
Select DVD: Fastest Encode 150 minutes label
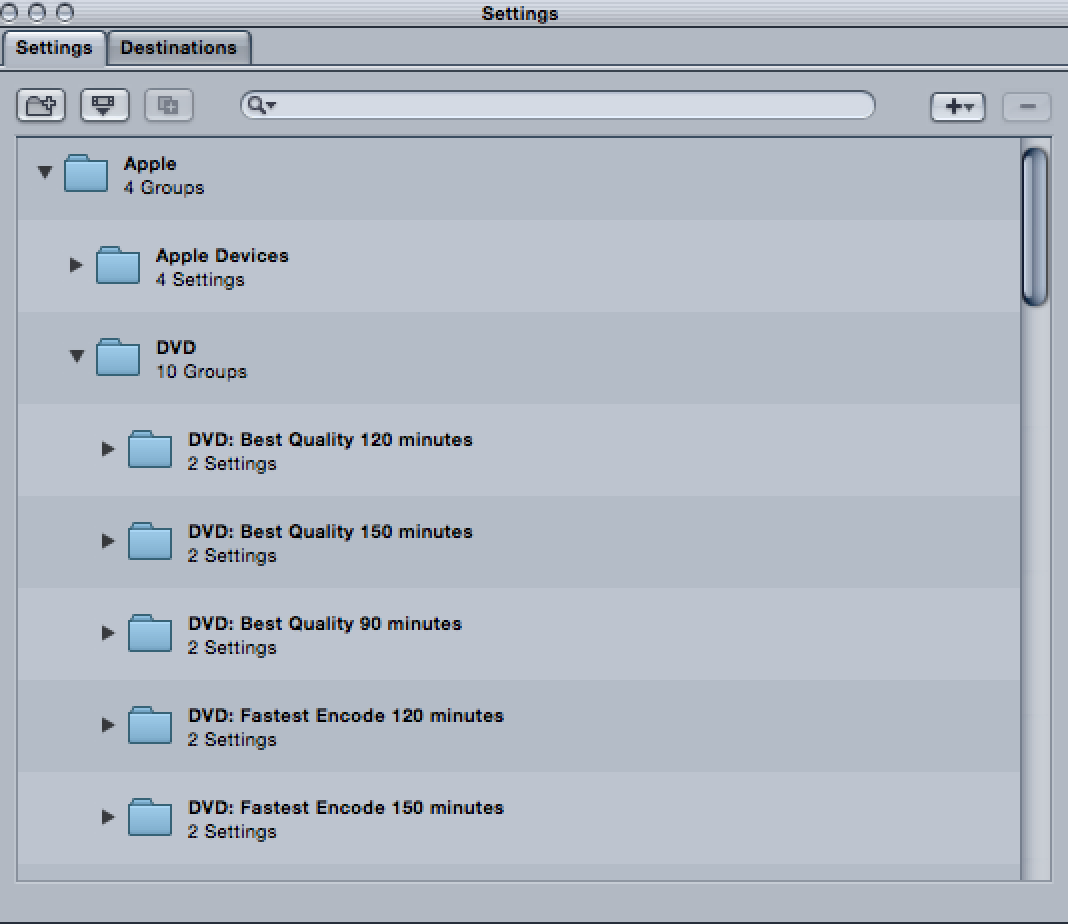click(x=346, y=808)
